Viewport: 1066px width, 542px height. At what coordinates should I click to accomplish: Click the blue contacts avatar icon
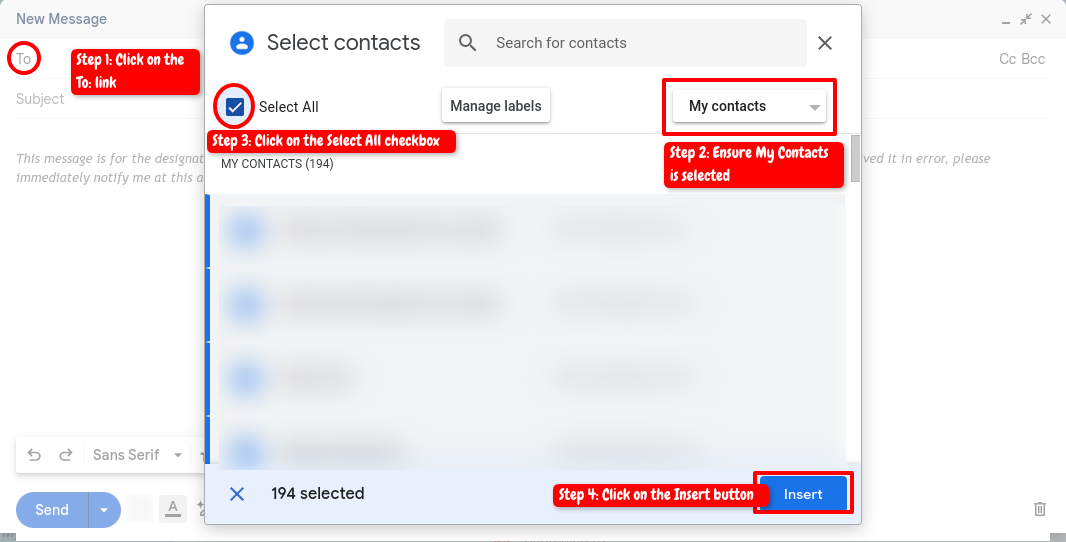coord(242,43)
